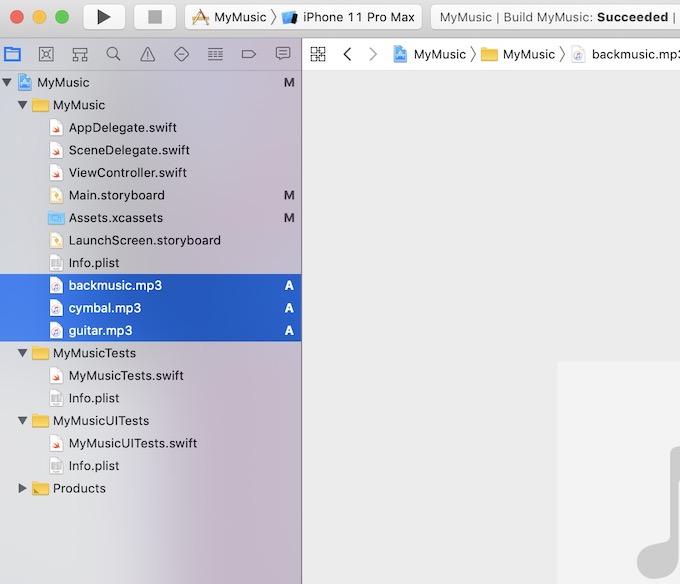Open the Source Control navigator

[x=46, y=54]
